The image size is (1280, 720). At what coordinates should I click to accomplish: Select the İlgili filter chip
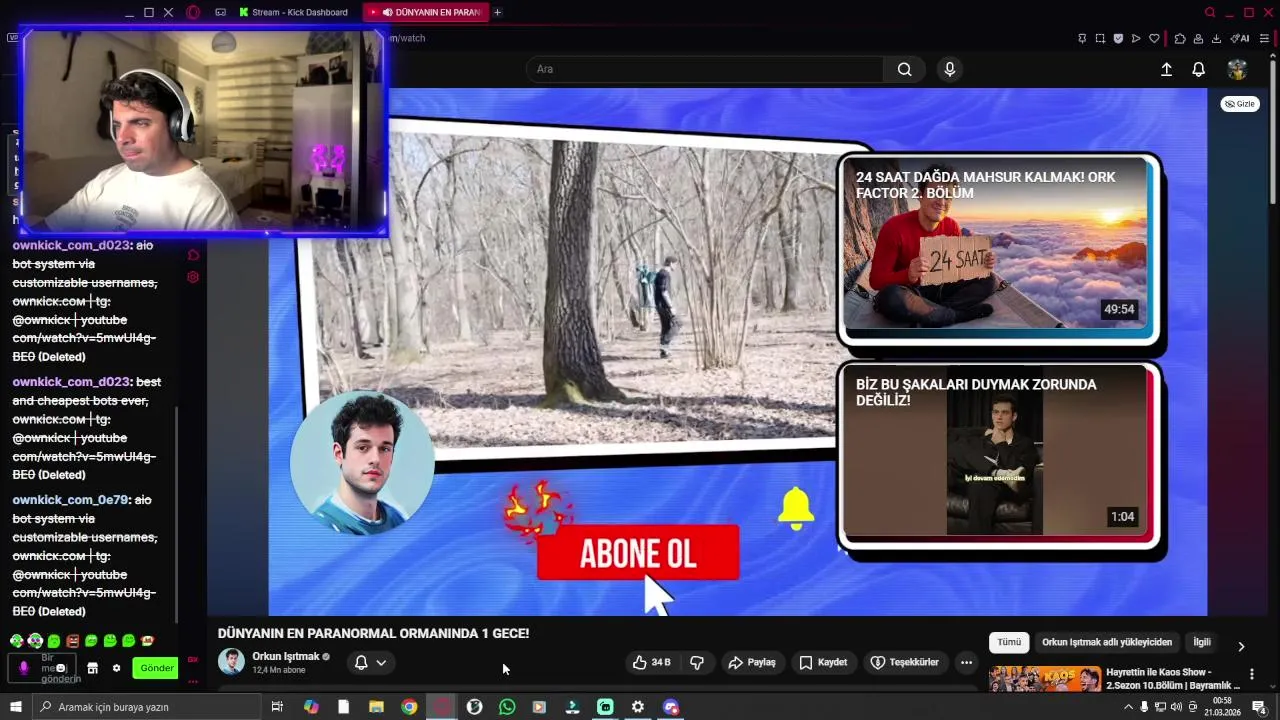tap(1202, 642)
